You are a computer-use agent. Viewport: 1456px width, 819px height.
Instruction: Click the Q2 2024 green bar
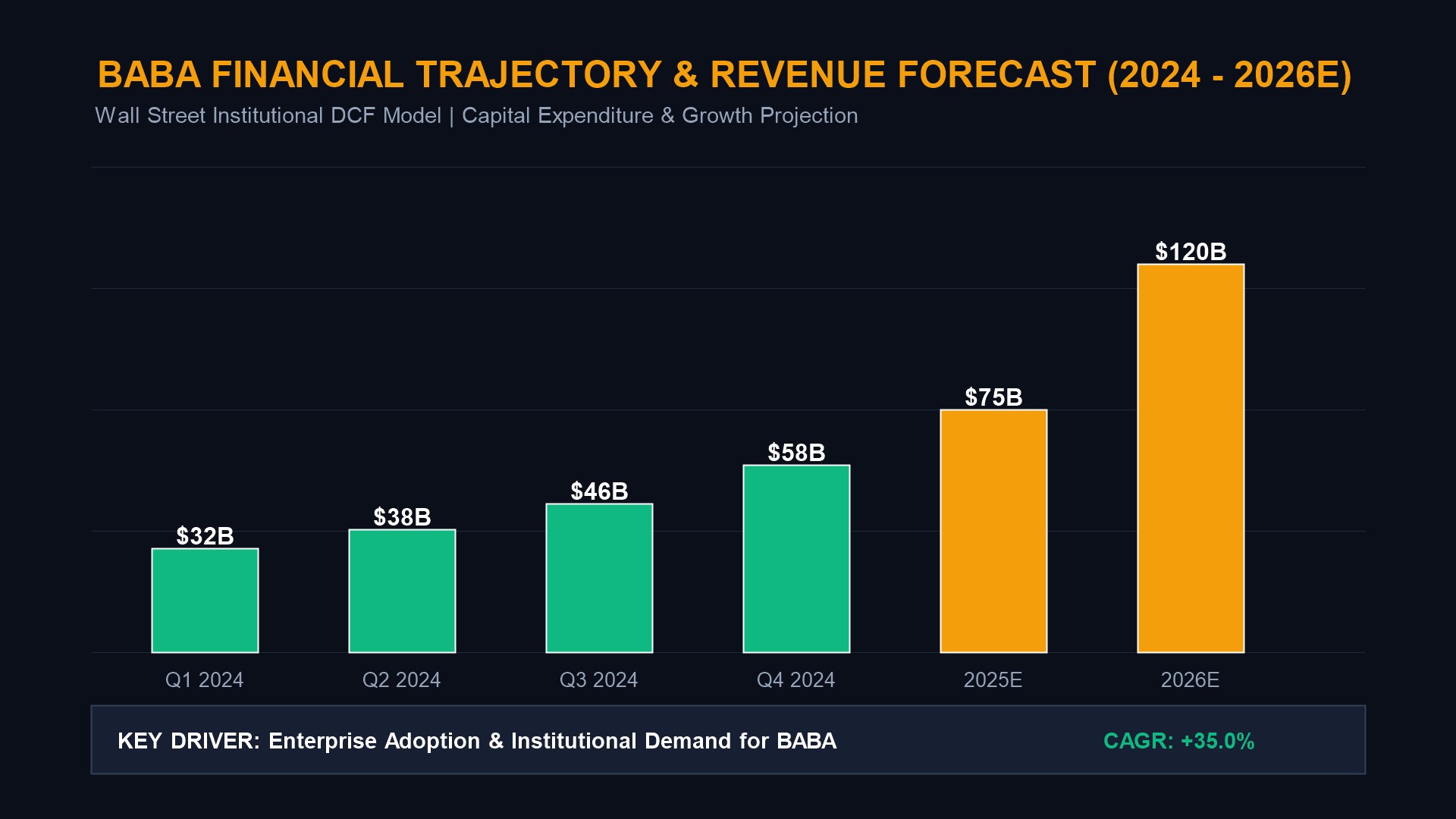point(402,591)
